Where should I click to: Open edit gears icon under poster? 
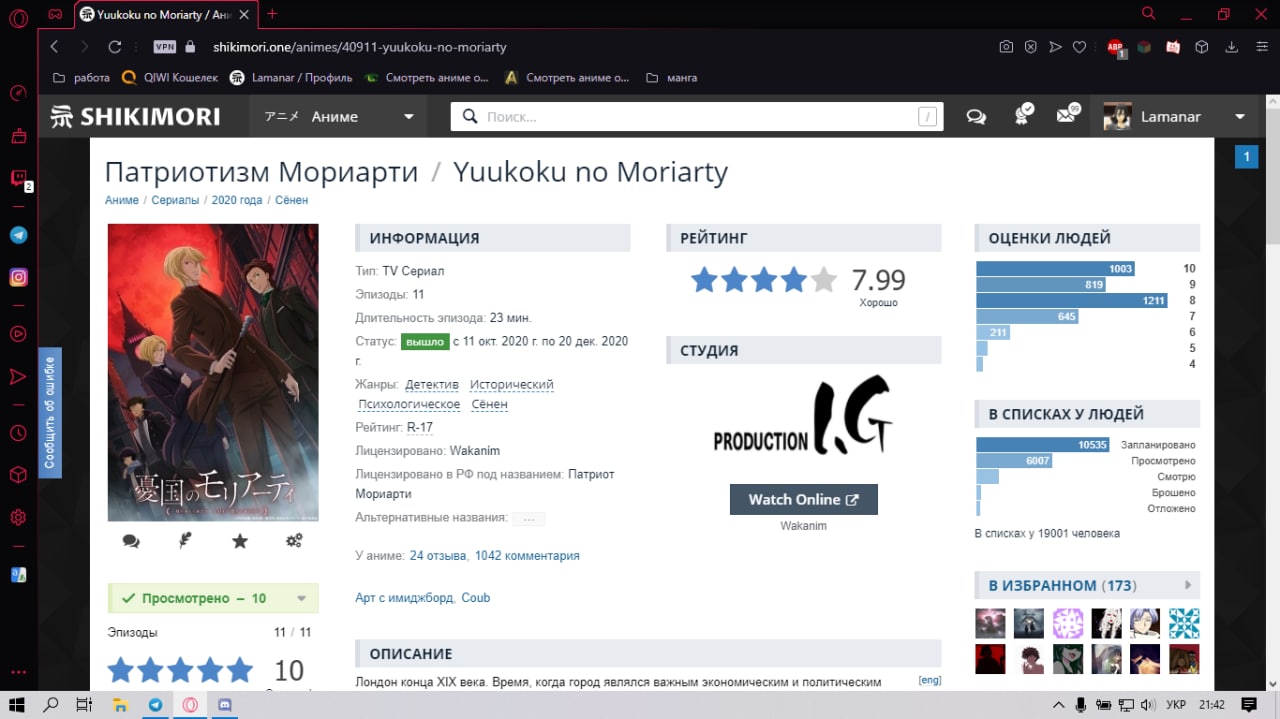pyautogui.click(x=294, y=541)
